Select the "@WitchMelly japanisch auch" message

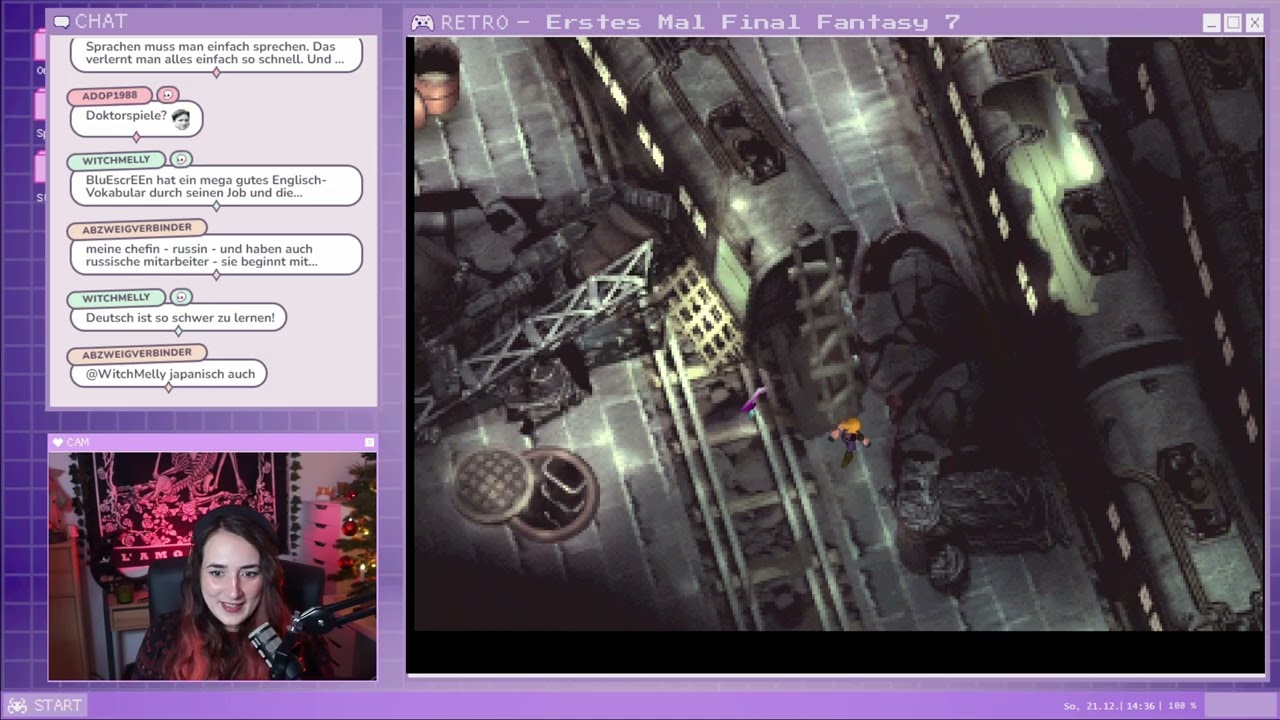tap(169, 374)
